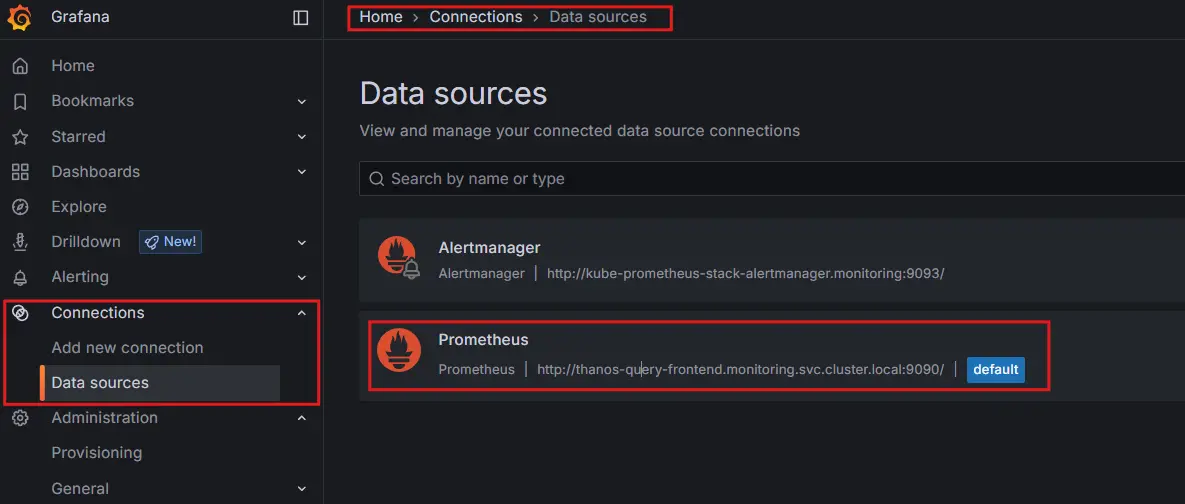Viewport: 1185px width, 504px height.
Task: Open Starred in the sidebar
Action: (78, 137)
